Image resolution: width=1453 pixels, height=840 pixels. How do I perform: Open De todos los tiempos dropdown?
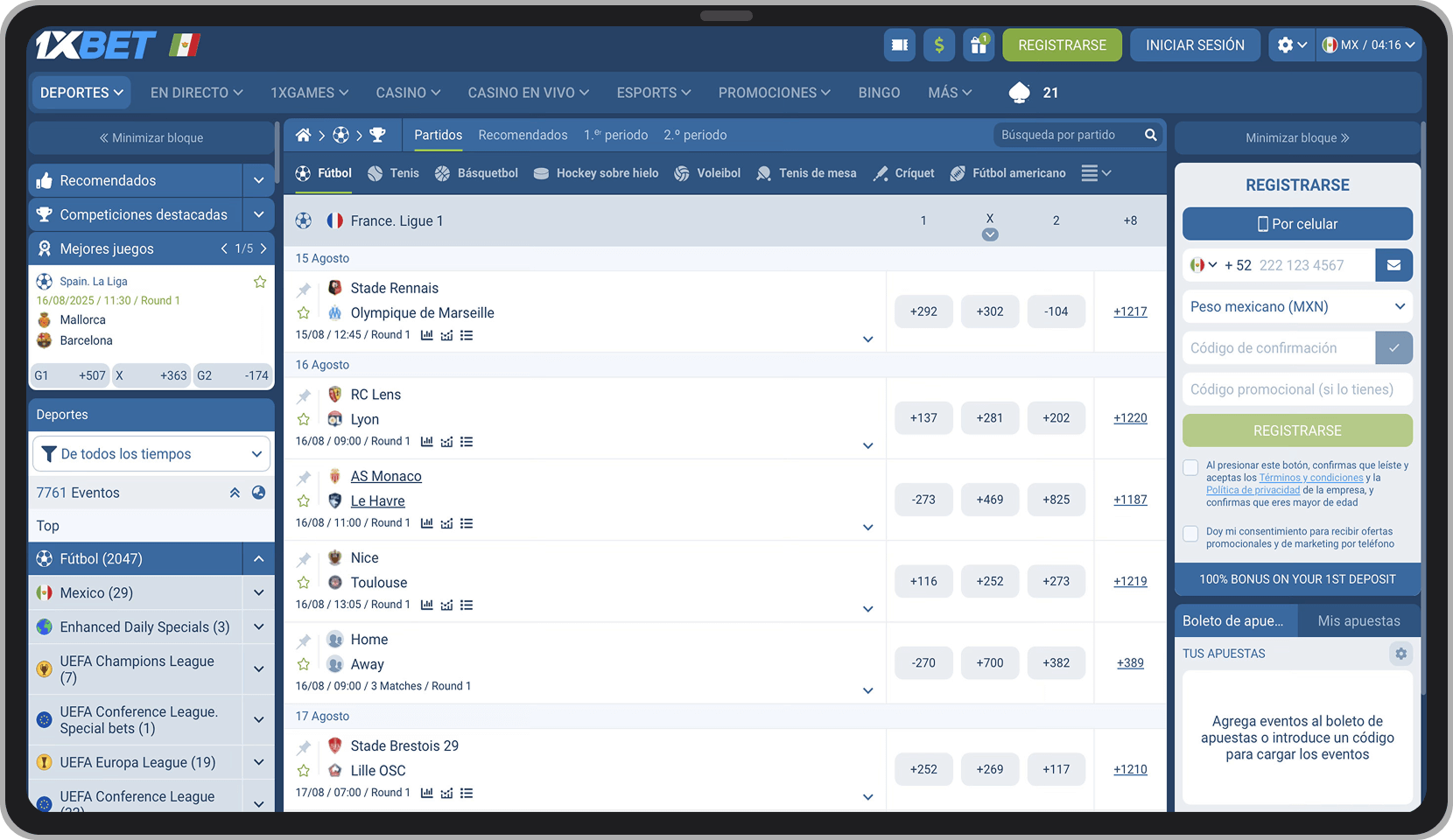coord(151,454)
